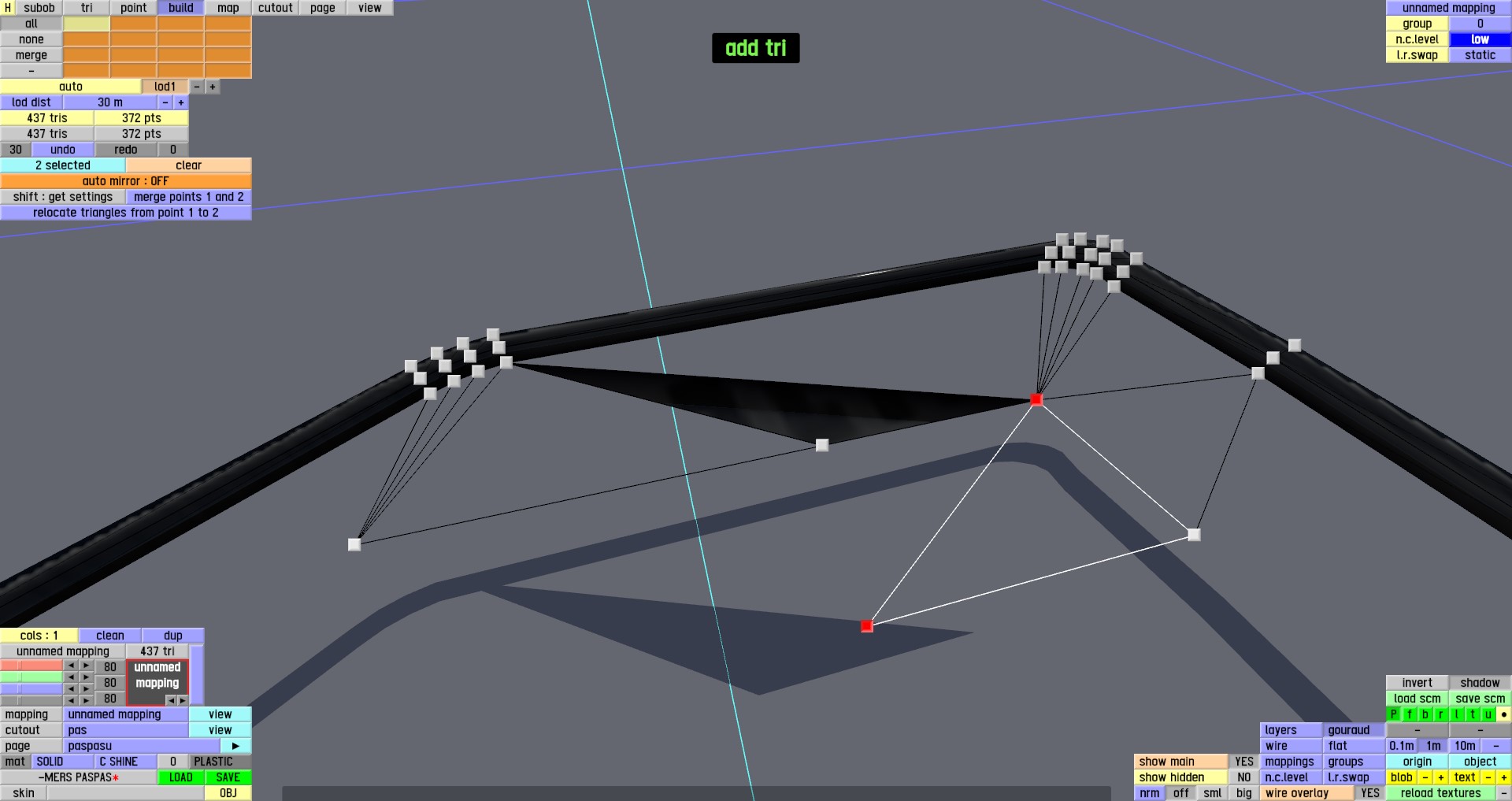The height and width of the screenshot is (801, 1512).
Task: Select the big point size option
Action: coord(1243,793)
